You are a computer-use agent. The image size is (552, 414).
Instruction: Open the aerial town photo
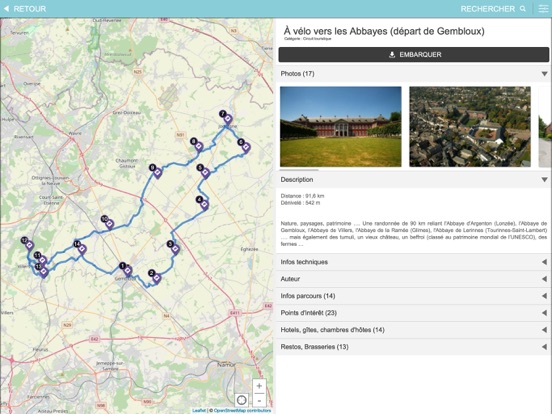(x=470, y=127)
